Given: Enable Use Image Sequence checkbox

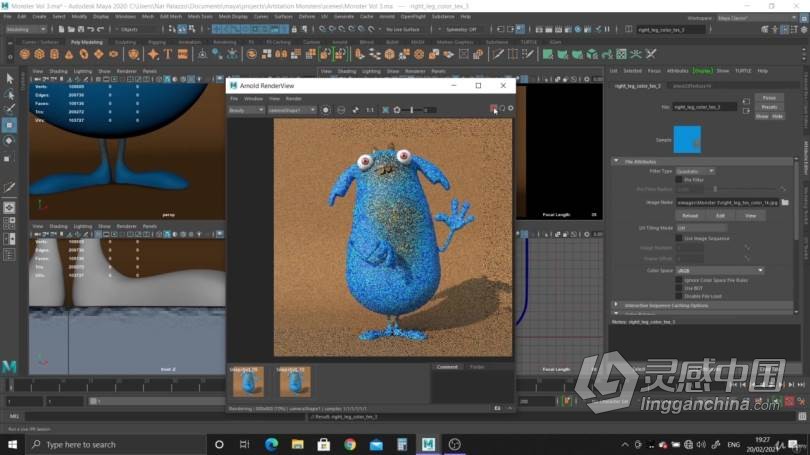Looking at the screenshot, I should [679, 238].
